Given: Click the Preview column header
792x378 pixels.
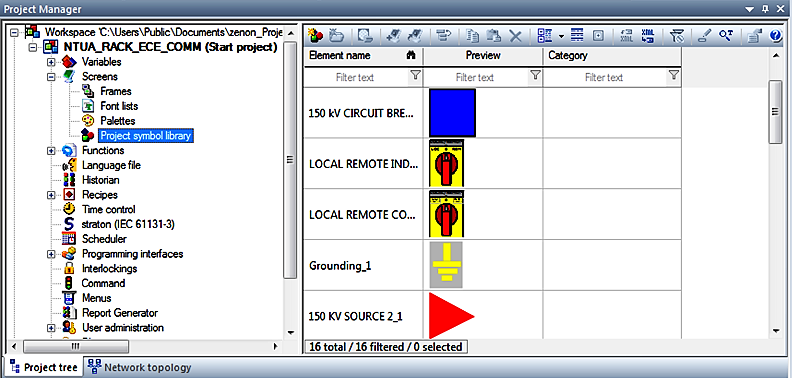Looking at the screenshot, I should (483, 56).
